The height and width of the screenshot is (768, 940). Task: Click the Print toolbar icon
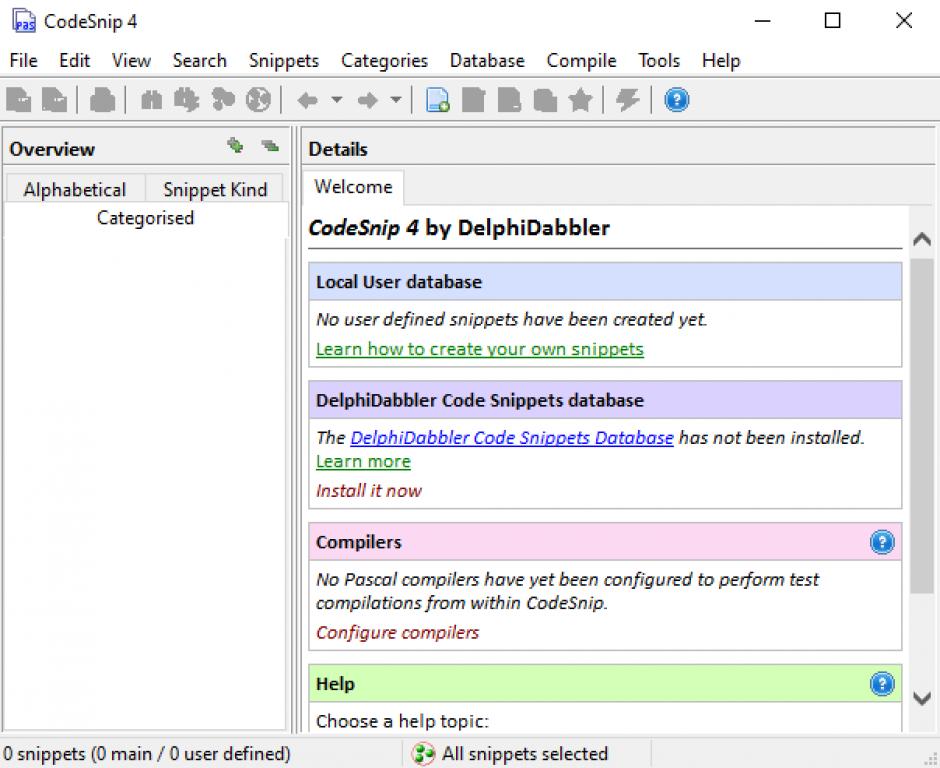coord(103,100)
